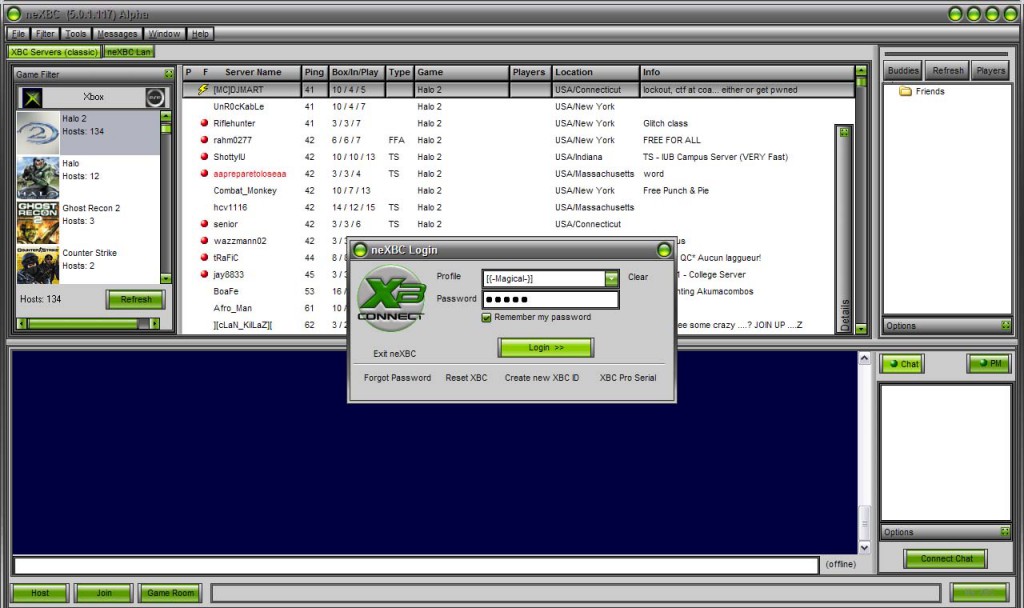Click the red dot next to wazzmann02

tap(204, 240)
